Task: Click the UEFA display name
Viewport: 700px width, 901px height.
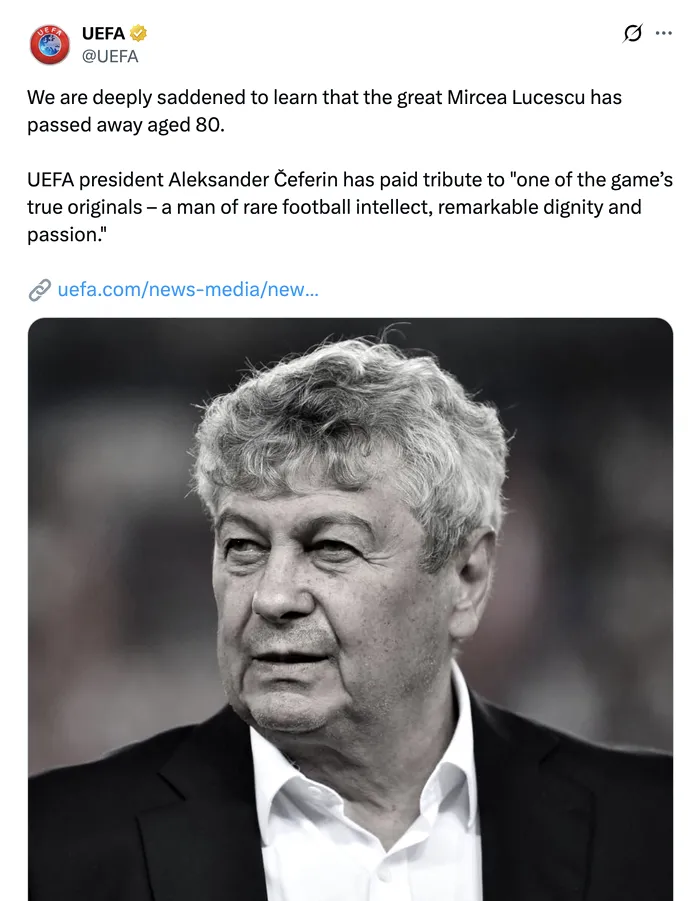Action: tap(103, 34)
